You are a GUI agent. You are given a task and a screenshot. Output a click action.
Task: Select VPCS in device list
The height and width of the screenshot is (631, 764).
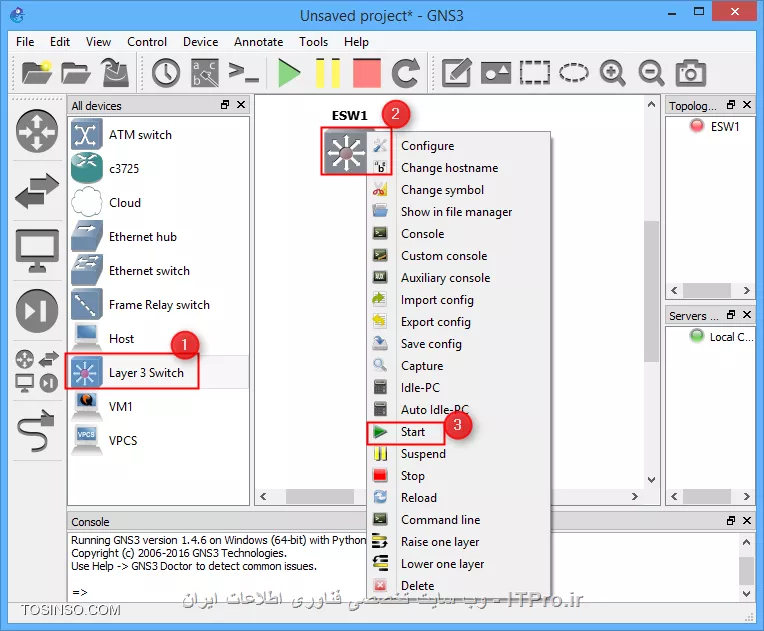click(159, 440)
